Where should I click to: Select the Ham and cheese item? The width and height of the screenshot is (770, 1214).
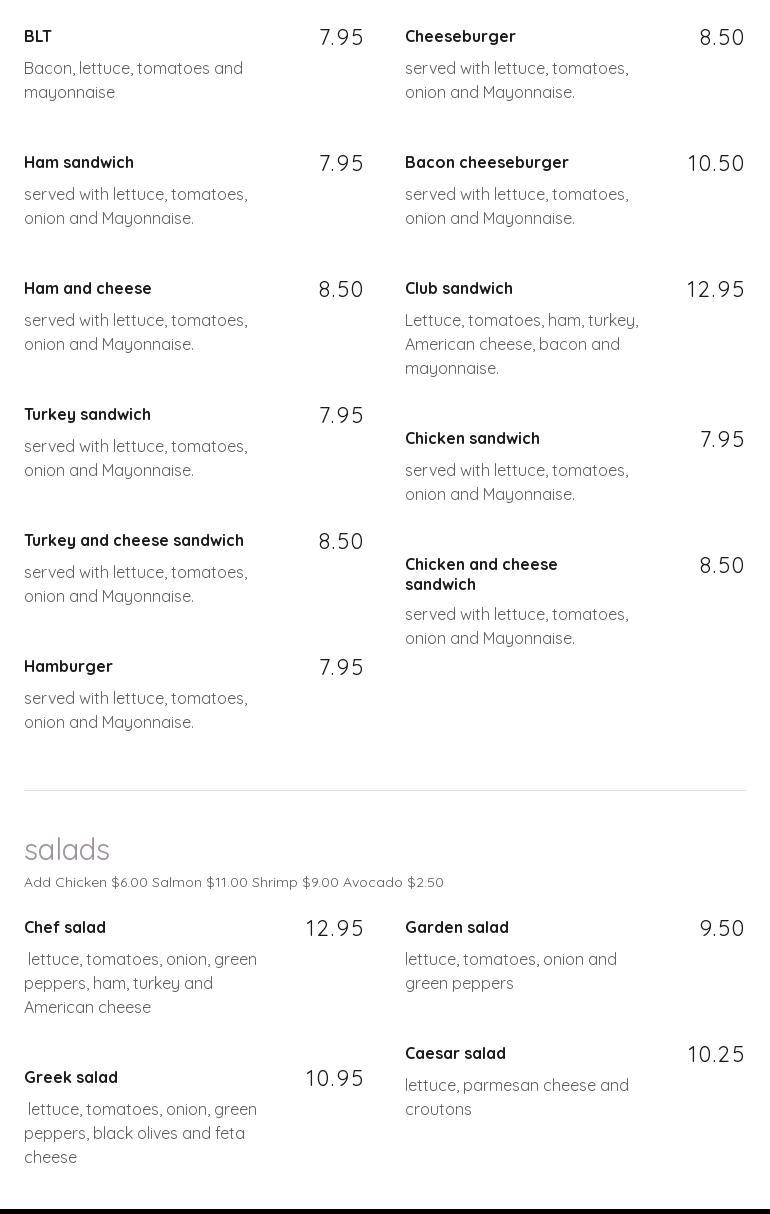coord(88,289)
